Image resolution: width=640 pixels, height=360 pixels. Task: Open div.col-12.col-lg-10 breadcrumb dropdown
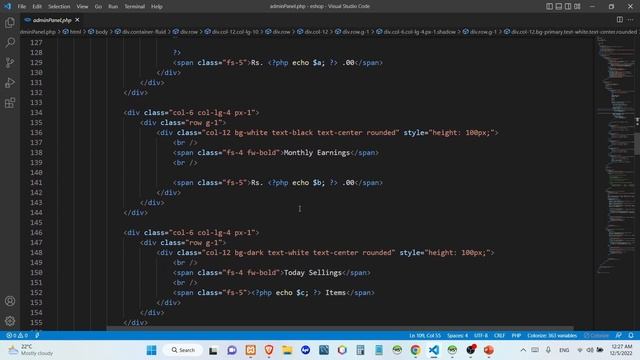[231, 31]
